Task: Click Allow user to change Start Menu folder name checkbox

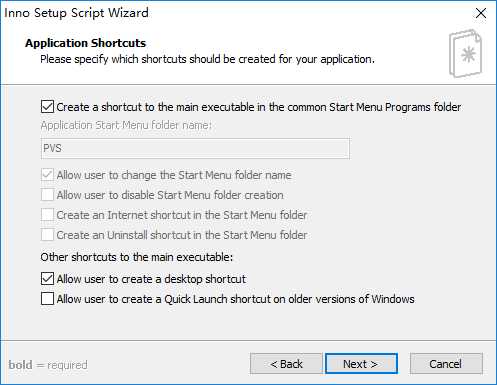Action: pyautogui.click(x=47, y=175)
